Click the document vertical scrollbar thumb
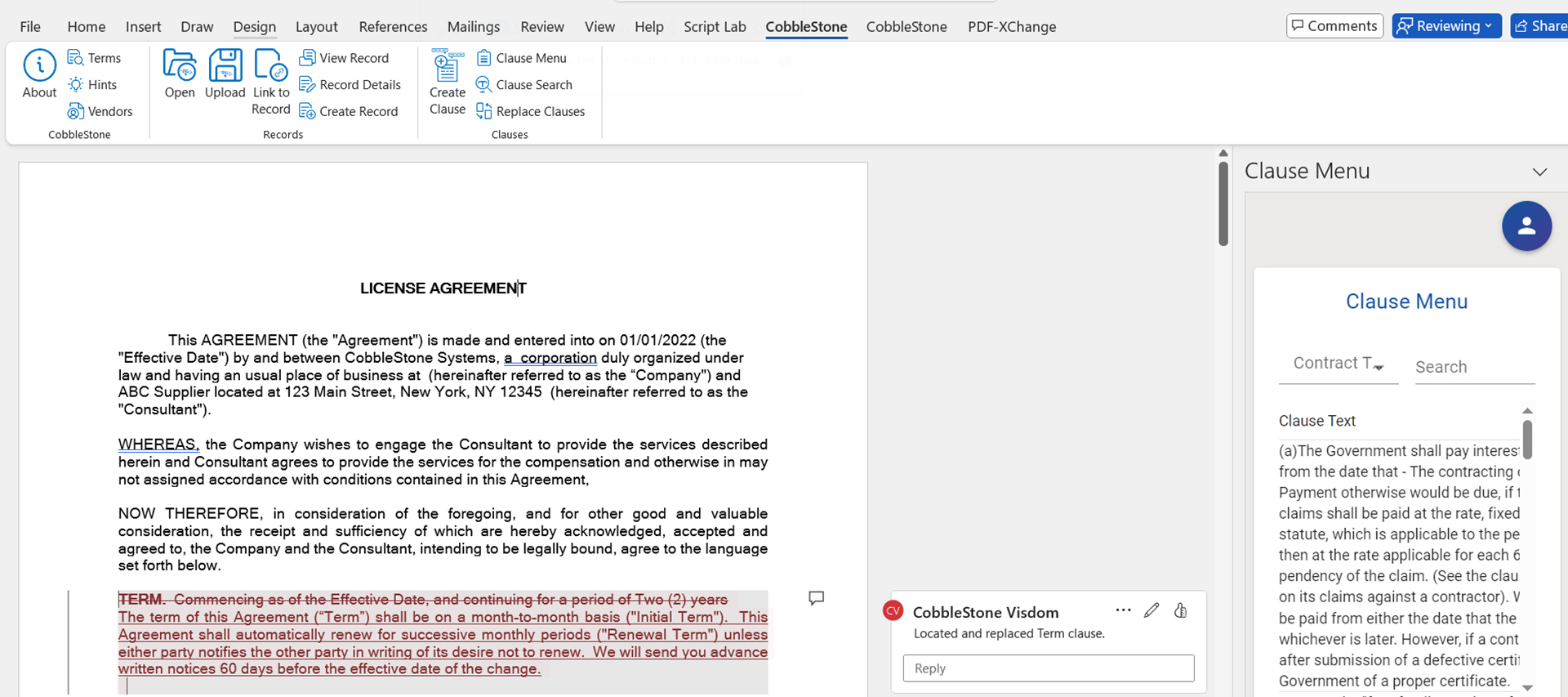Image resolution: width=1568 pixels, height=697 pixels. 1223,204
